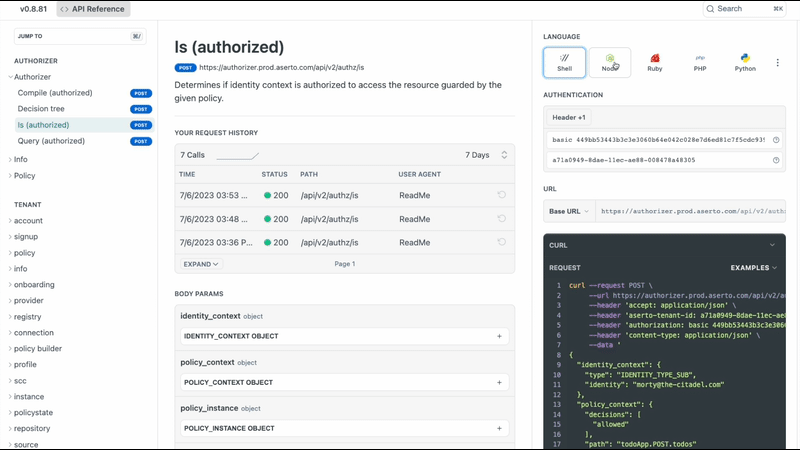Click the 7 Calls sparkline graph
The width and height of the screenshot is (800, 450).
(238, 156)
